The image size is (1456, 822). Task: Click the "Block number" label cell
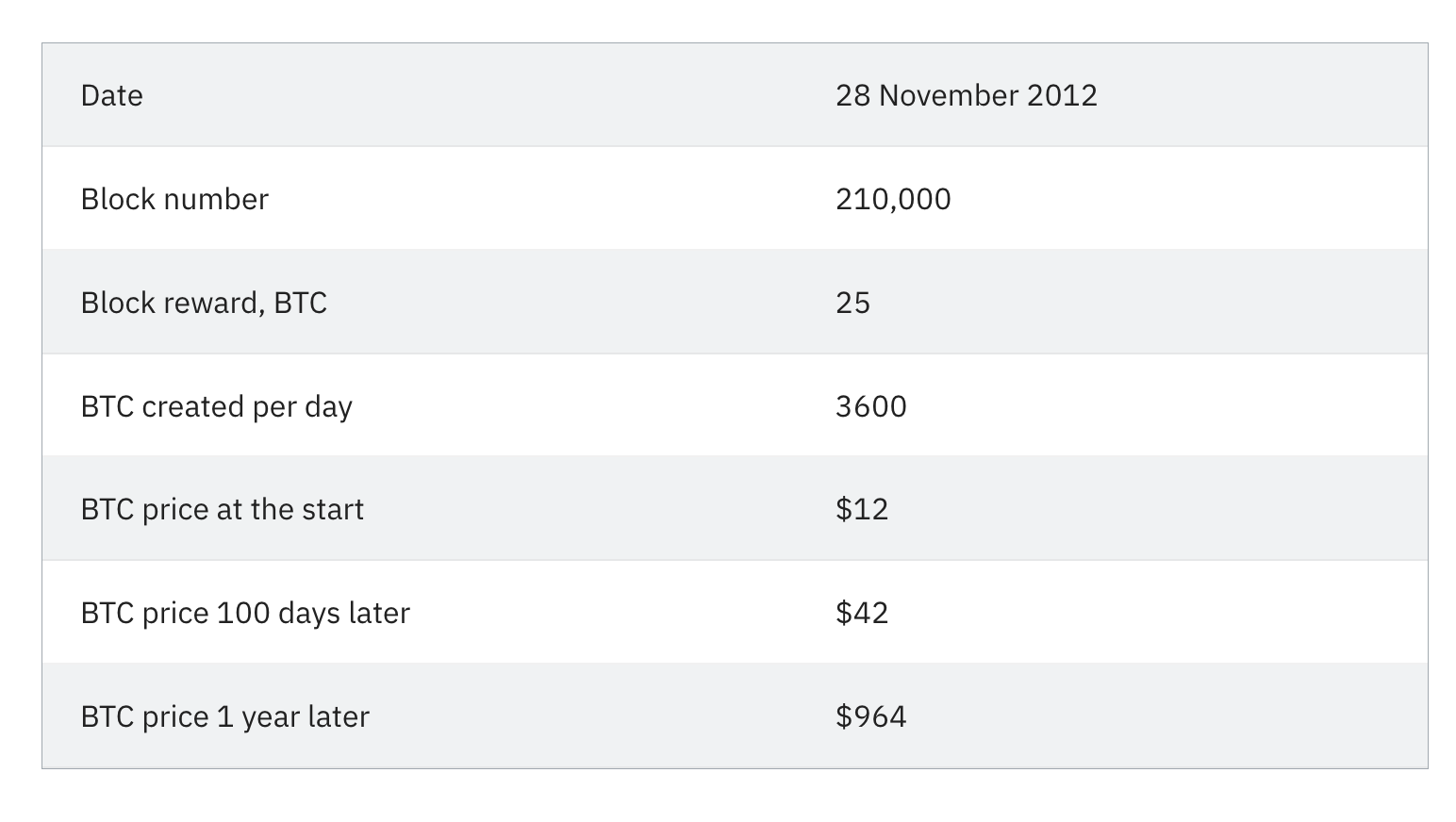[x=174, y=199]
